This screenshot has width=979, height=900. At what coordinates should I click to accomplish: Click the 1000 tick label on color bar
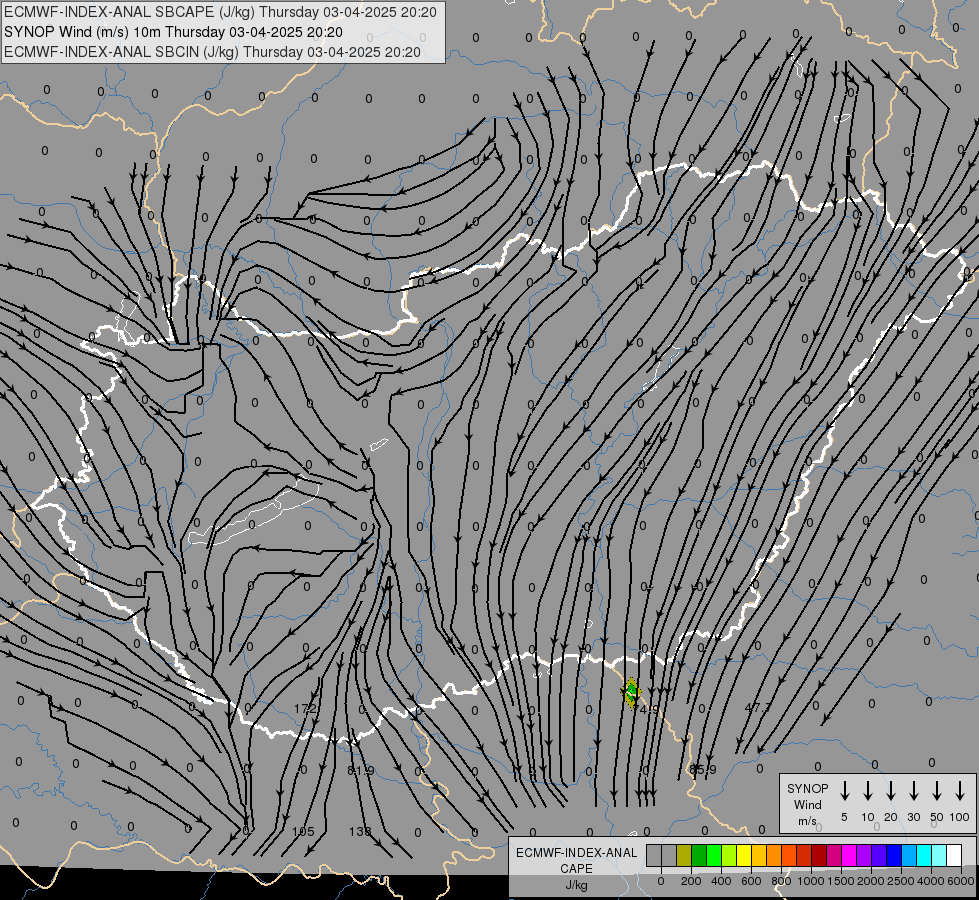pos(811,881)
